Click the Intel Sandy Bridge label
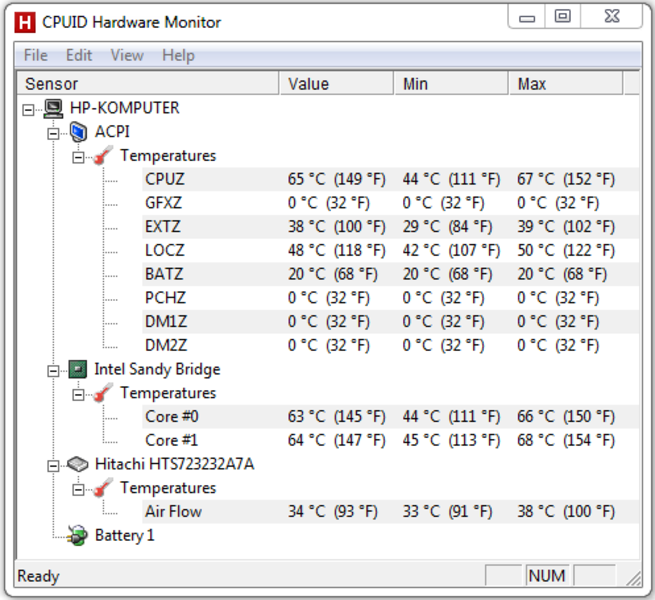655x600 pixels. pos(157,369)
